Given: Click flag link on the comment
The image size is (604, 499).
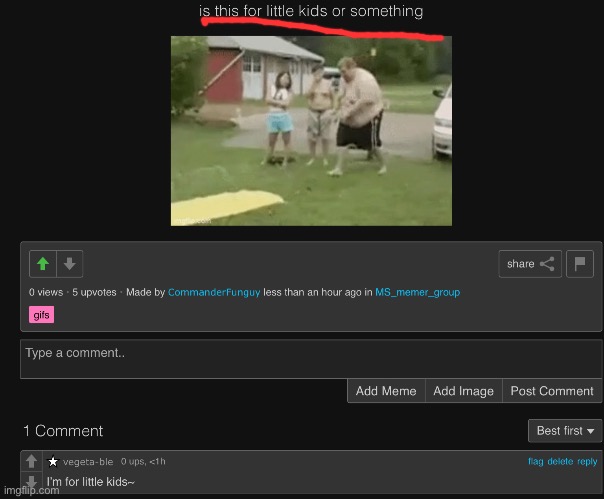Looking at the screenshot, I should [535, 461].
